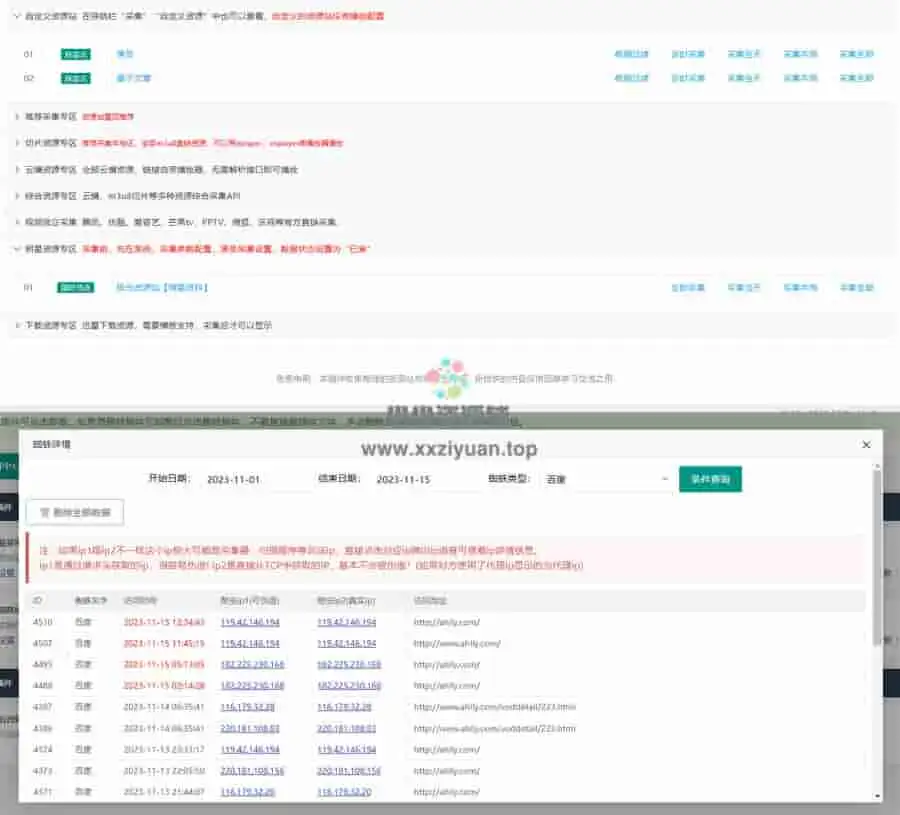Expand the 切片资源专区 section

pyautogui.click(x=16, y=143)
